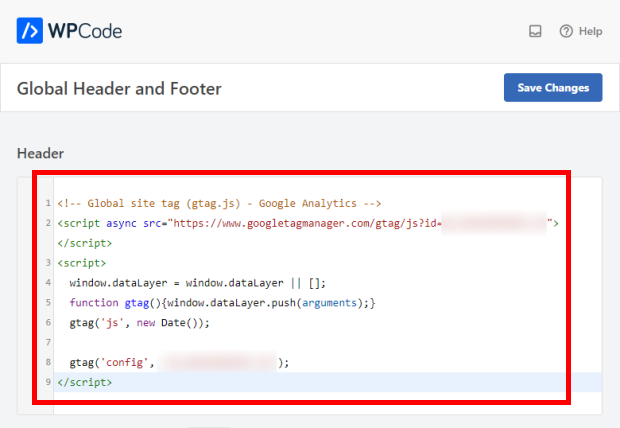Click the blurred ID in gtag config

click(x=217, y=363)
